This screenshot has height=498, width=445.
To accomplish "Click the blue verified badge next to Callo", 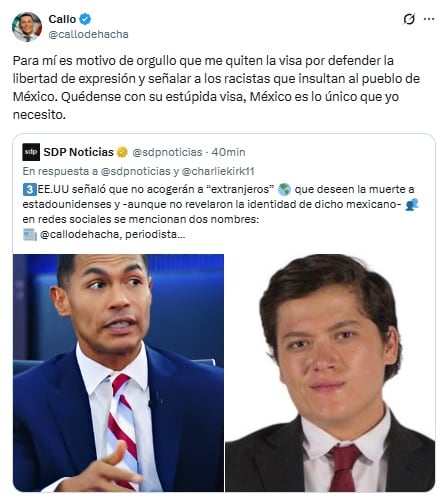I will [85, 19].
